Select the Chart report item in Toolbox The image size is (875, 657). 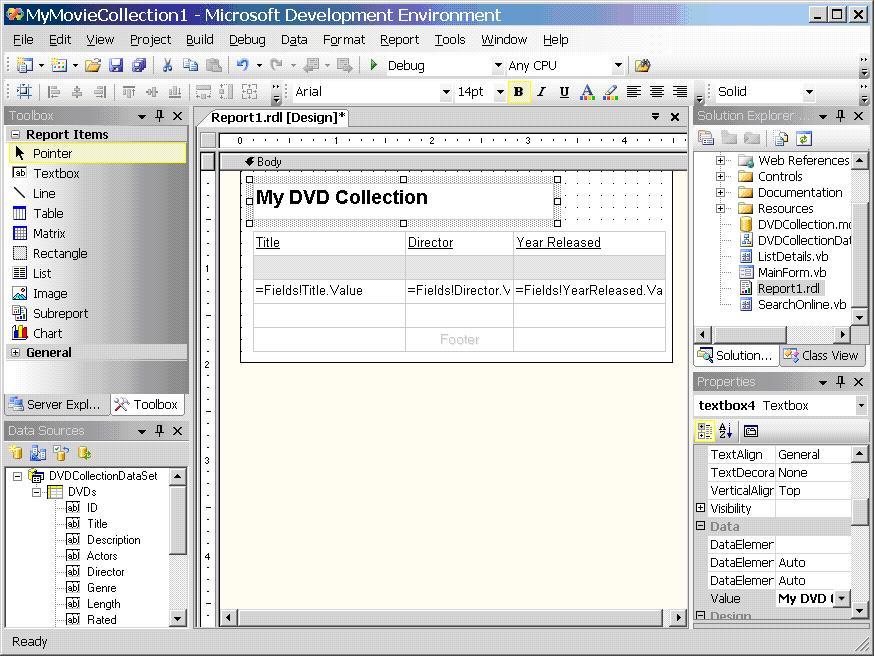(47, 333)
